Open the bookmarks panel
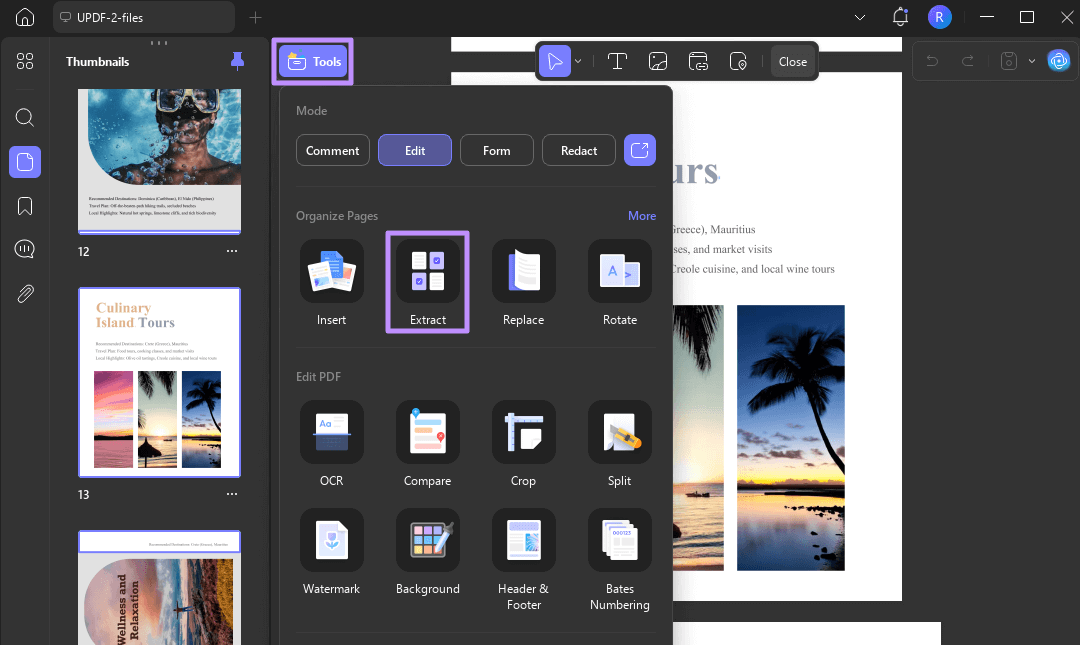This screenshot has width=1080, height=645. (24, 205)
